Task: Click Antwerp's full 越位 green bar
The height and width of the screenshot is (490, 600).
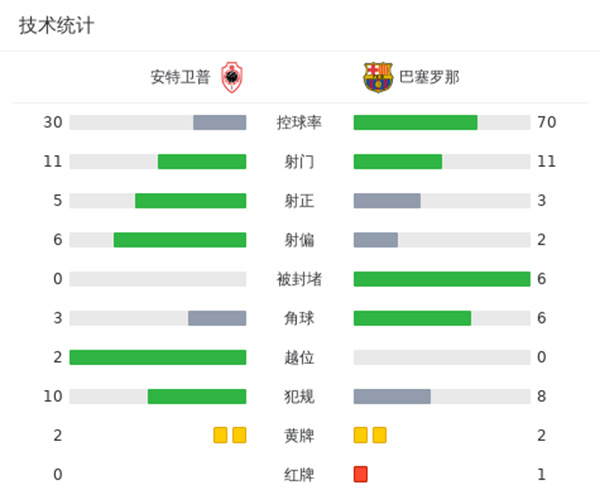Action: 158,357
